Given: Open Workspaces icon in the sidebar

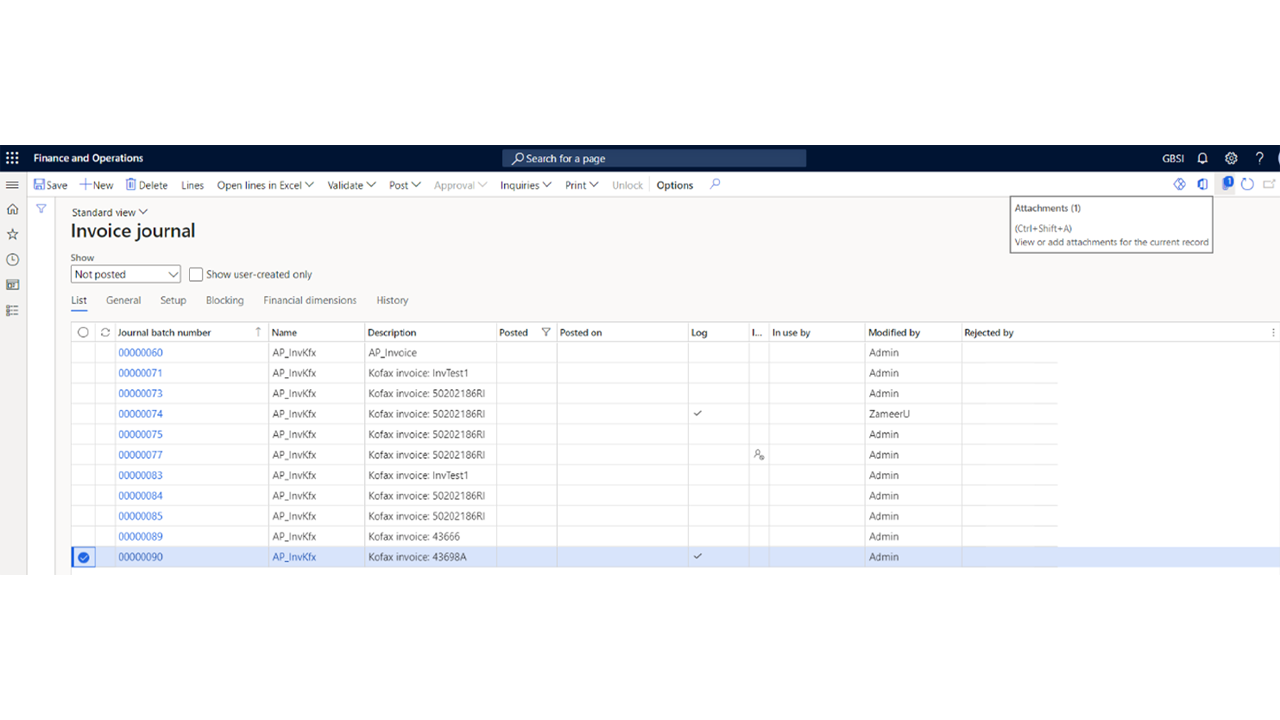Looking at the screenshot, I should (x=12, y=285).
